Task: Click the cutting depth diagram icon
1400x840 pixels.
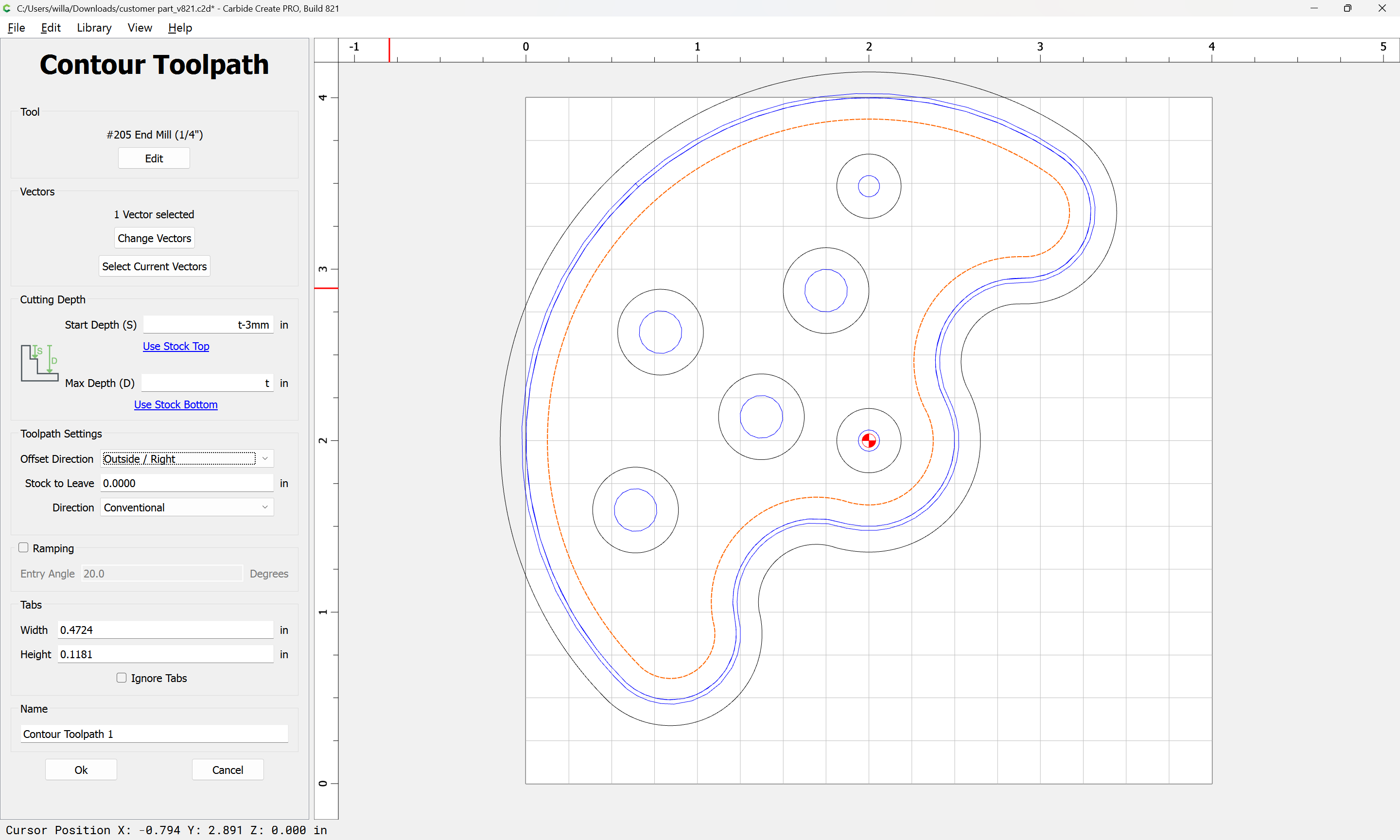Action: tap(39, 362)
